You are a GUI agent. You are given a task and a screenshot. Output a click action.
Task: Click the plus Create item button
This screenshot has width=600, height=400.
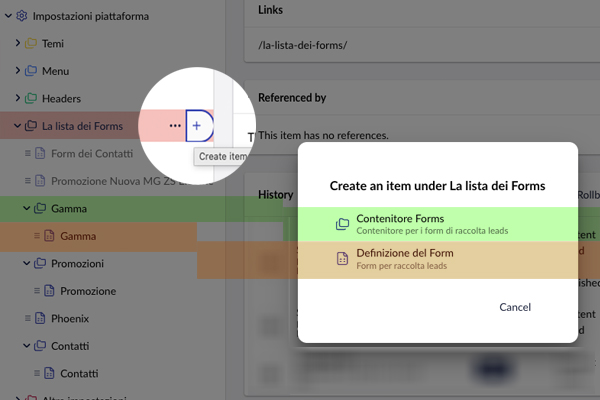tap(197, 126)
